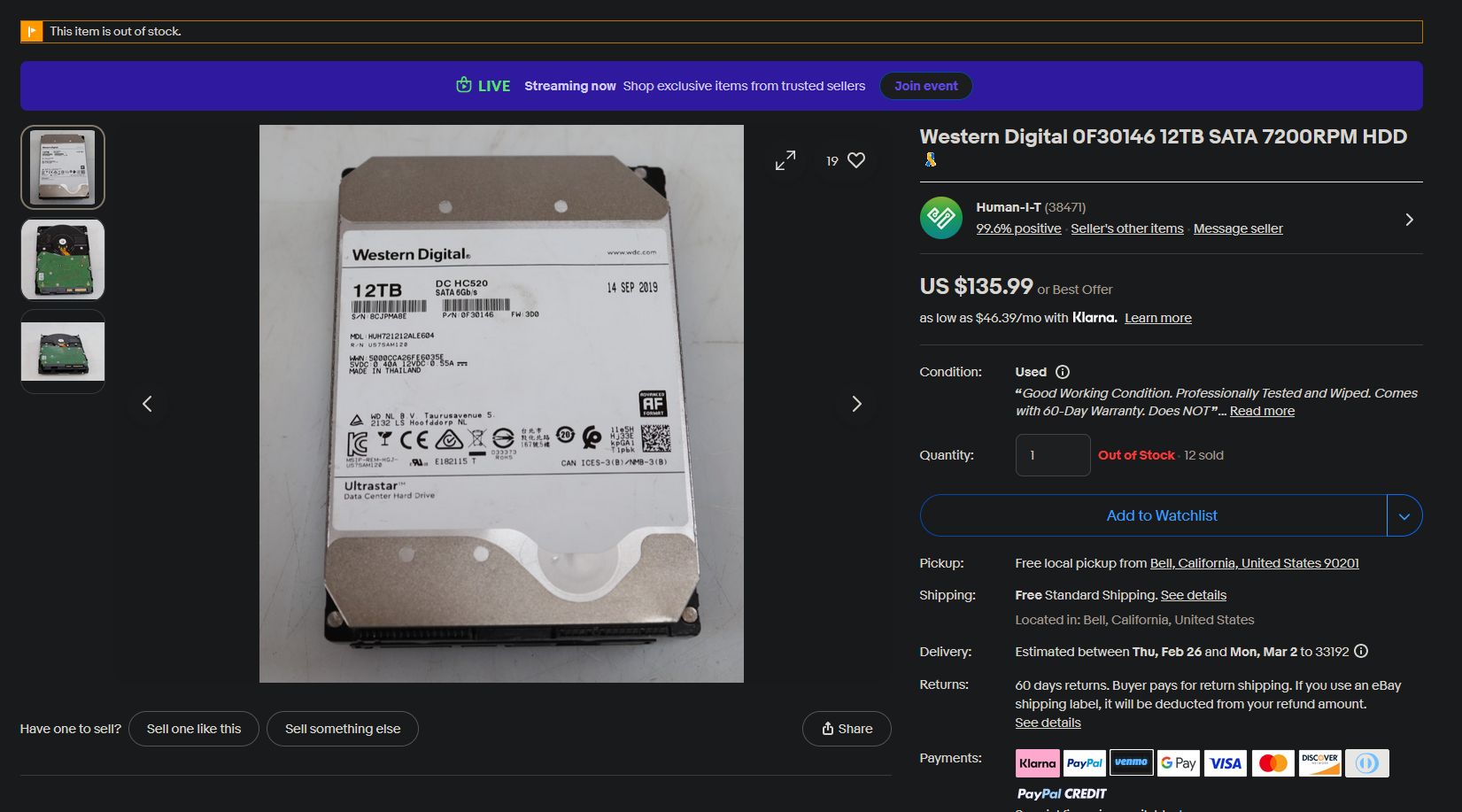Open 99.6% positive feedback link
This screenshot has width=1462, height=812.
point(1018,228)
